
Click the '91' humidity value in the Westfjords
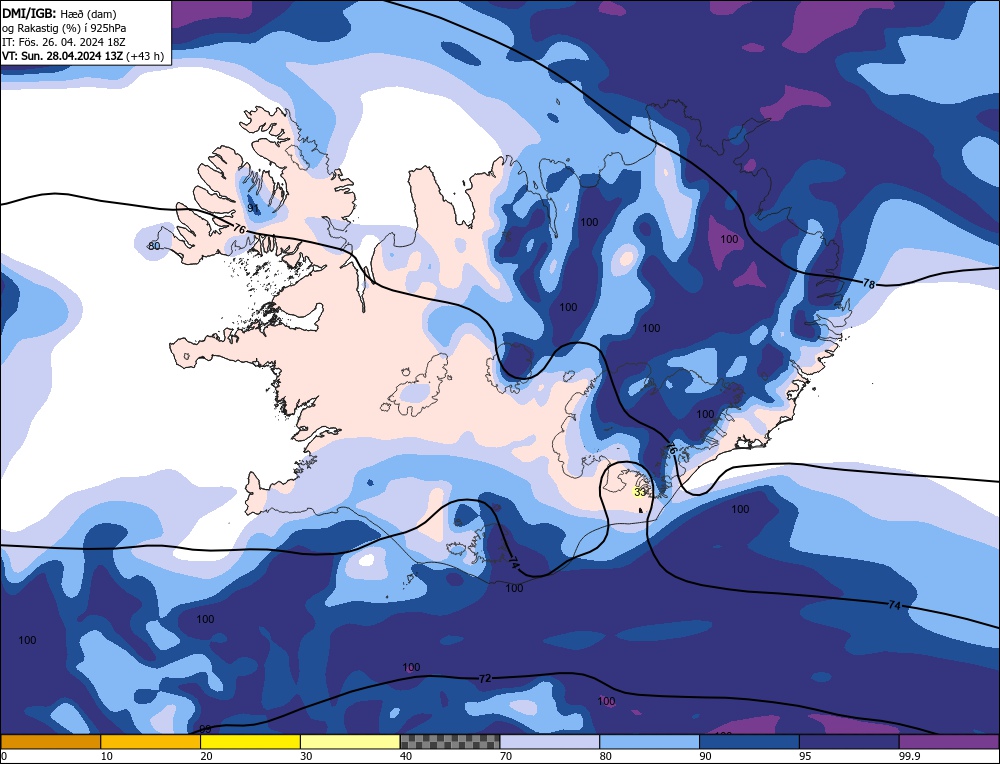tap(253, 208)
